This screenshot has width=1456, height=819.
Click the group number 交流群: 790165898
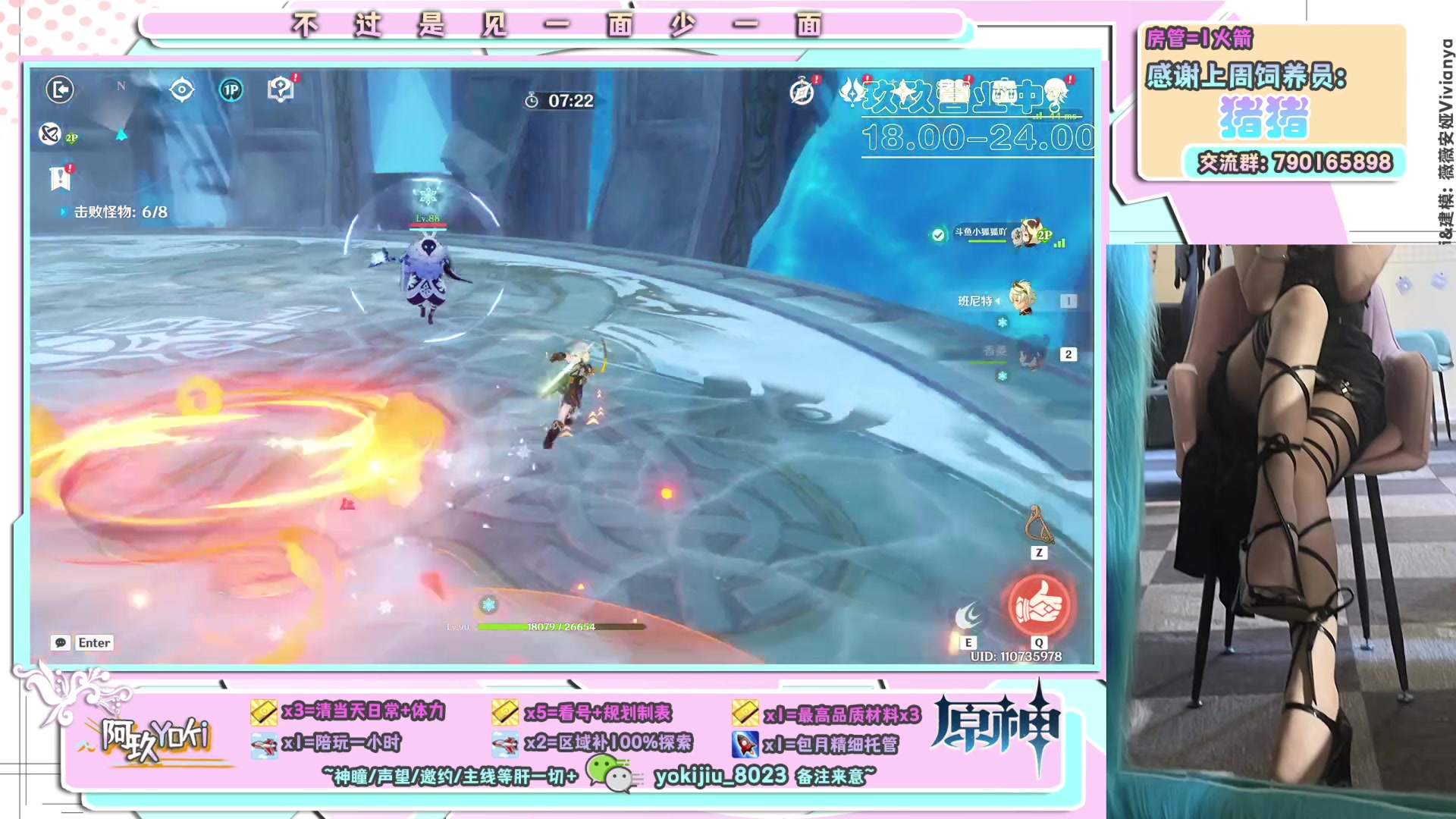tap(1294, 162)
